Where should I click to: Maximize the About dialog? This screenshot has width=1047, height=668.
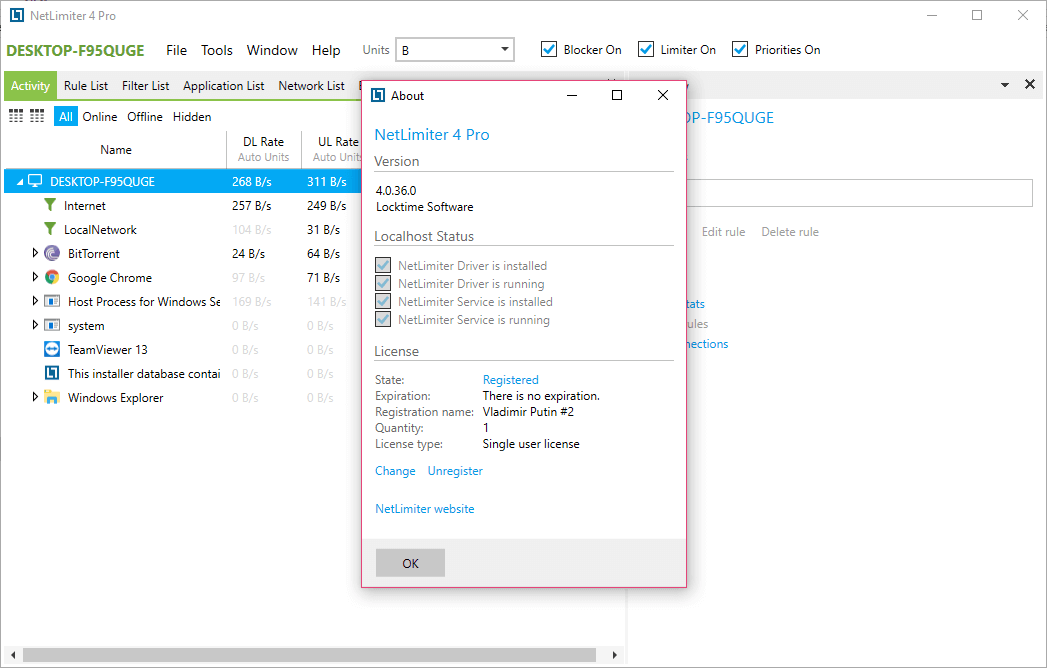point(617,95)
